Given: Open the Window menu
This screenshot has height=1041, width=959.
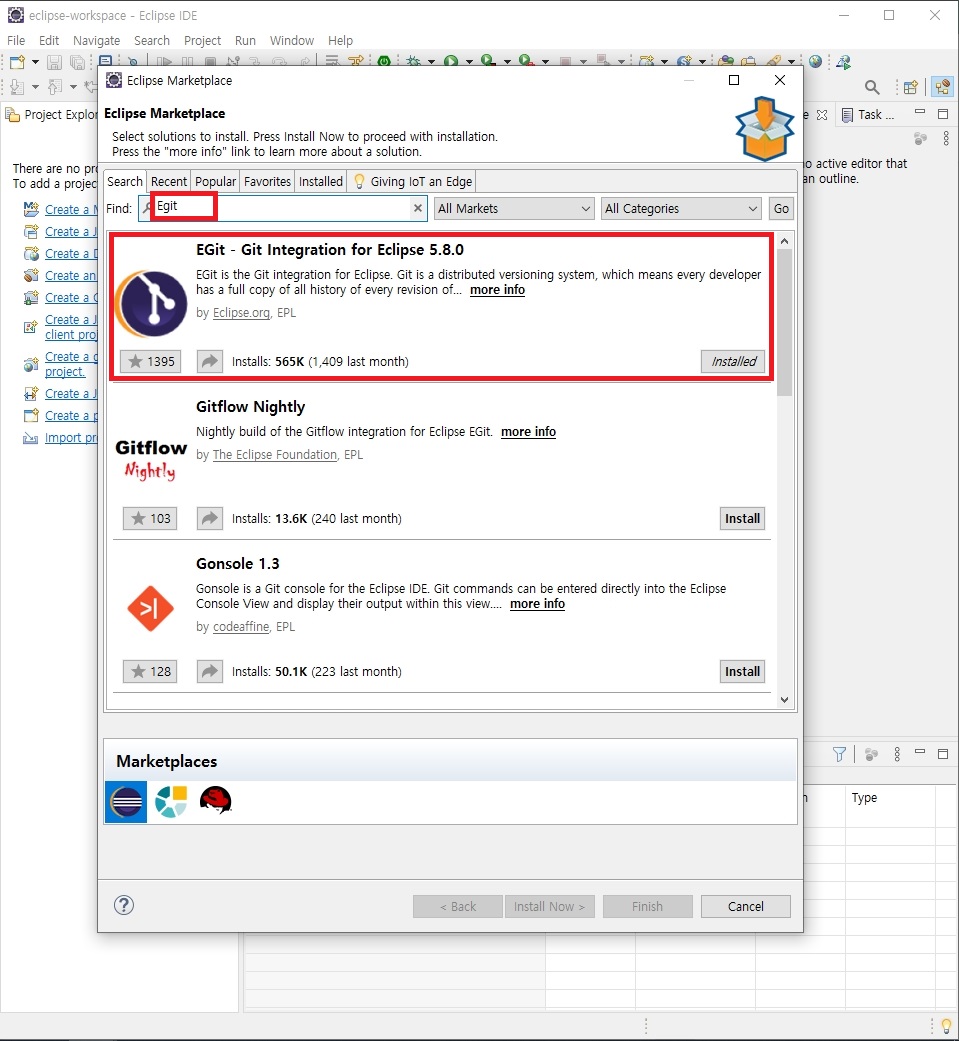Looking at the screenshot, I should click(x=292, y=40).
